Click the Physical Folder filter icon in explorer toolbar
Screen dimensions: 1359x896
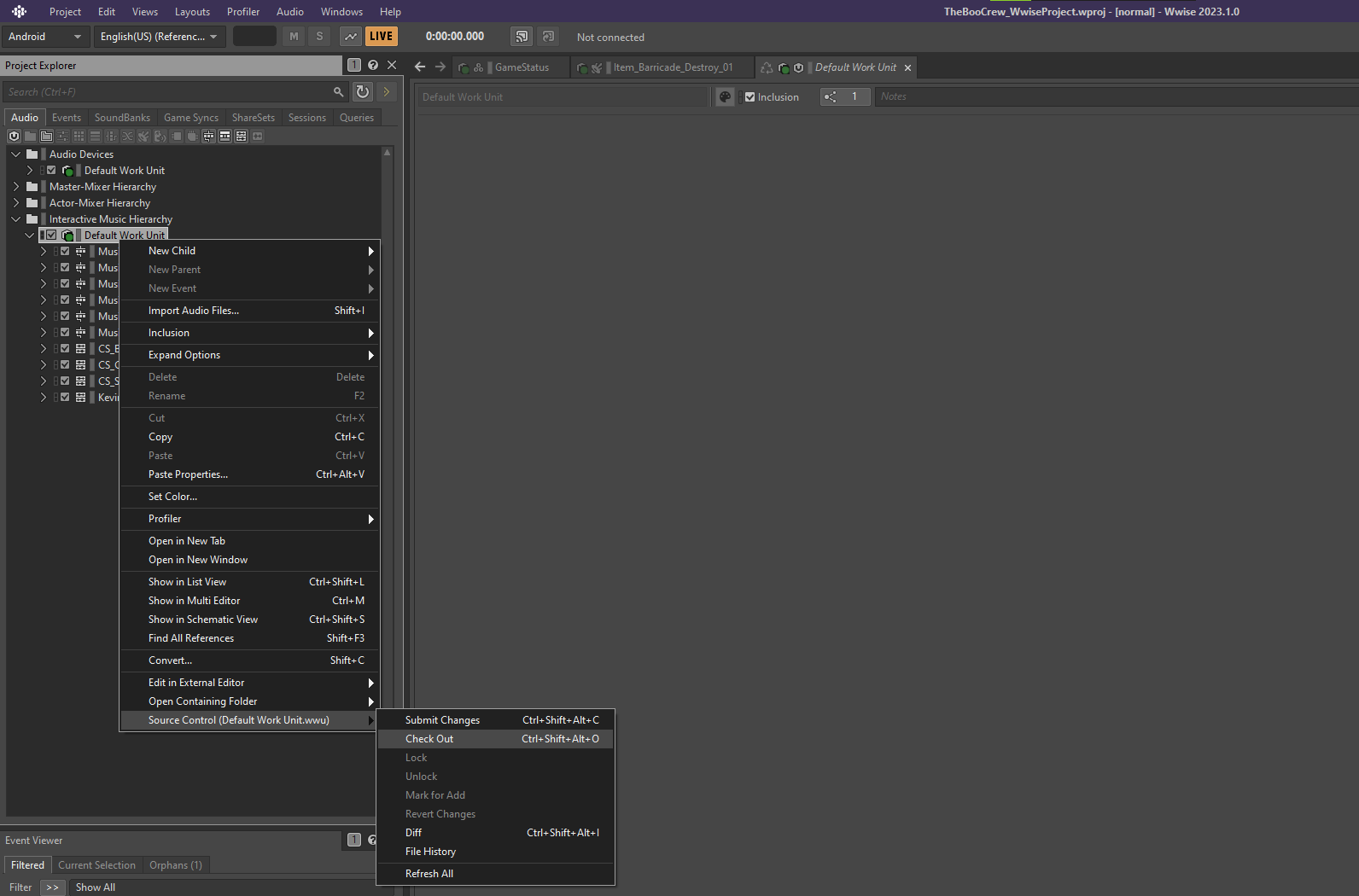(x=30, y=136)
